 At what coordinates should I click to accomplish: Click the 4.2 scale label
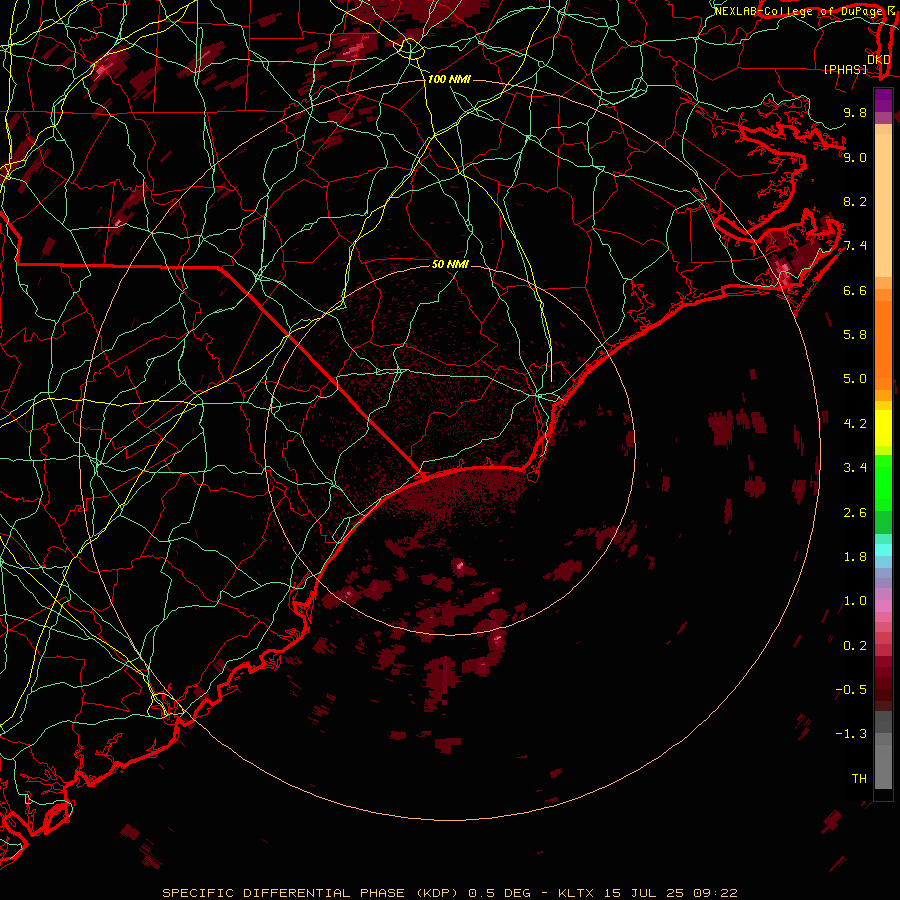click(855, 424)
